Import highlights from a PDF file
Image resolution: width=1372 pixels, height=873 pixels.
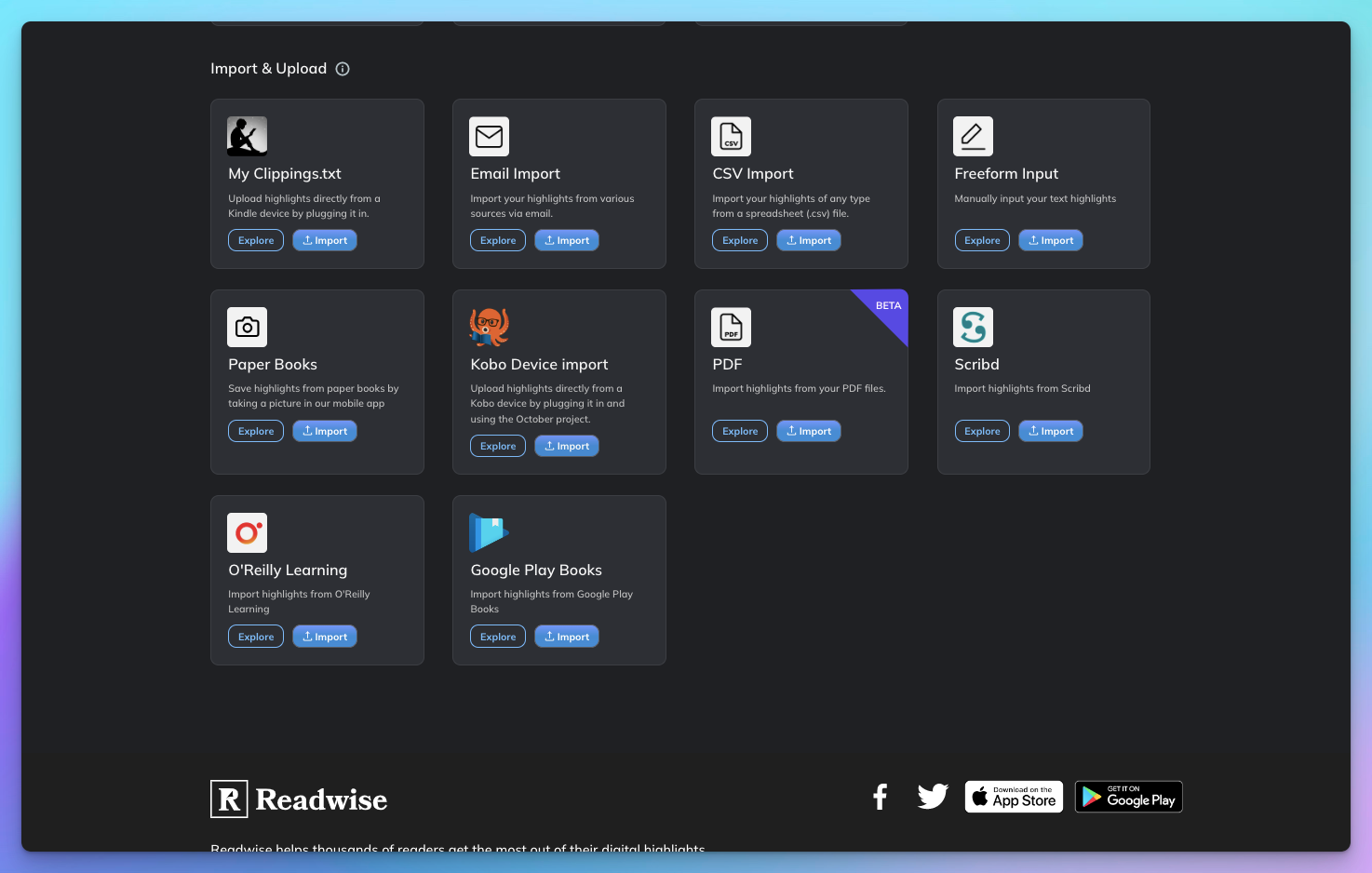click(x=808, y=431)
